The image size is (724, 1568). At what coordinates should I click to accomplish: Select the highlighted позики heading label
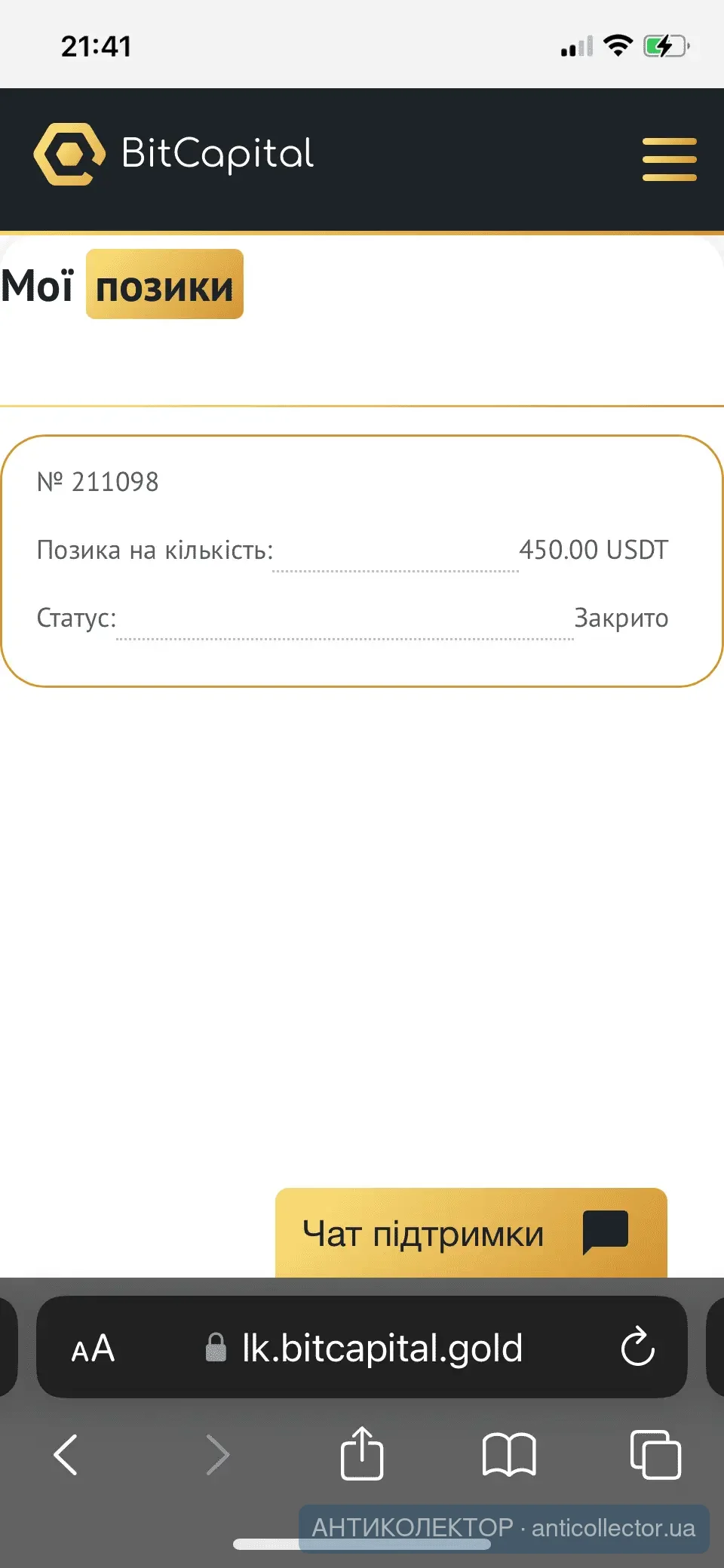tap(164, 285)
